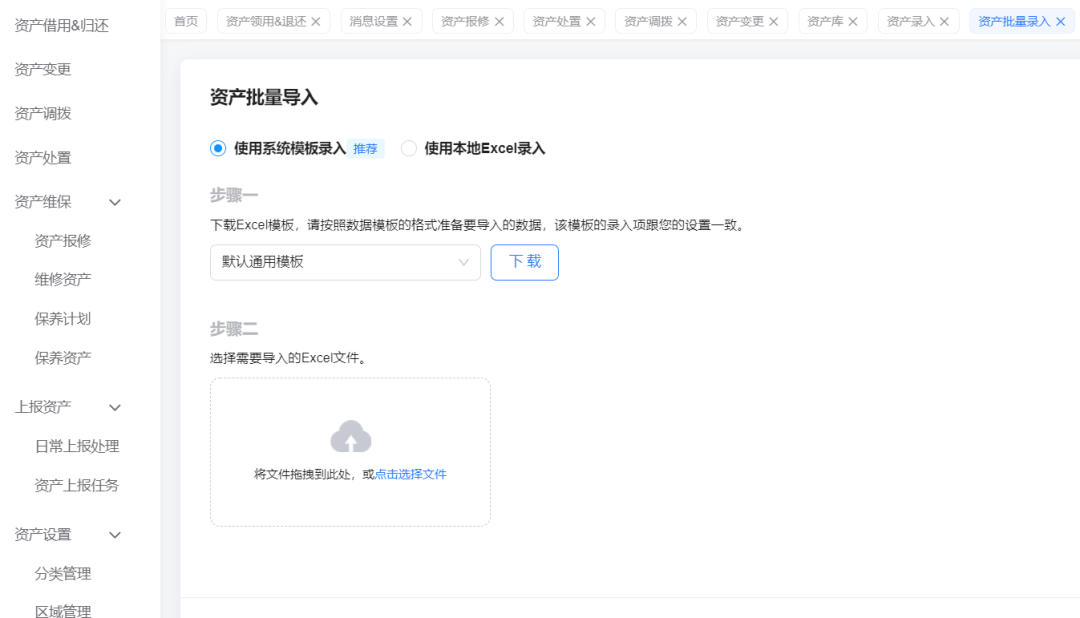
Task: Select 使用系统模板录入 option
Action: 217,147
